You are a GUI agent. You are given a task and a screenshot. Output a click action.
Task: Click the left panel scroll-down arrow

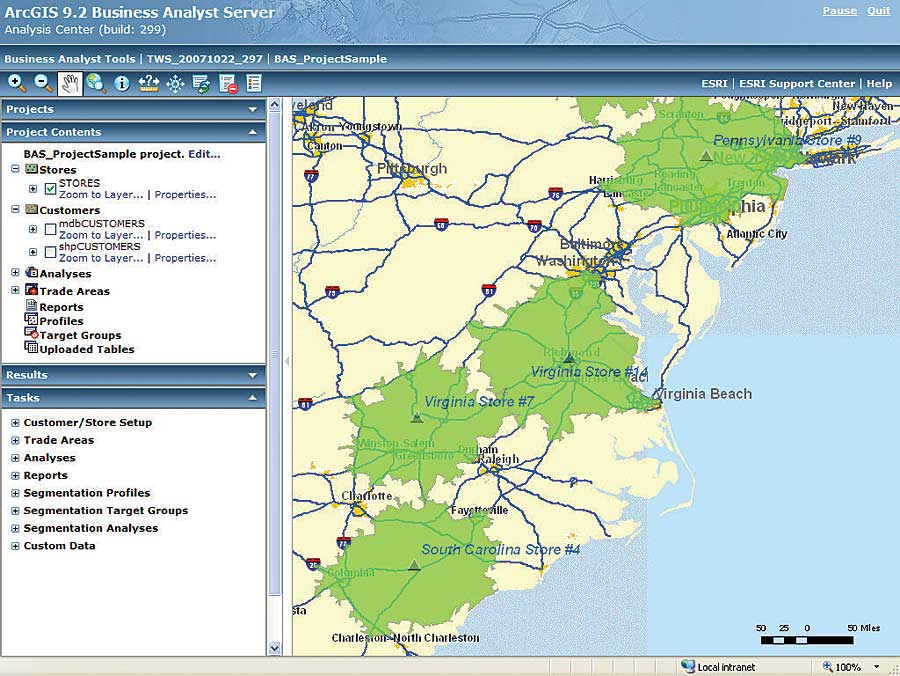pos(274,648)
